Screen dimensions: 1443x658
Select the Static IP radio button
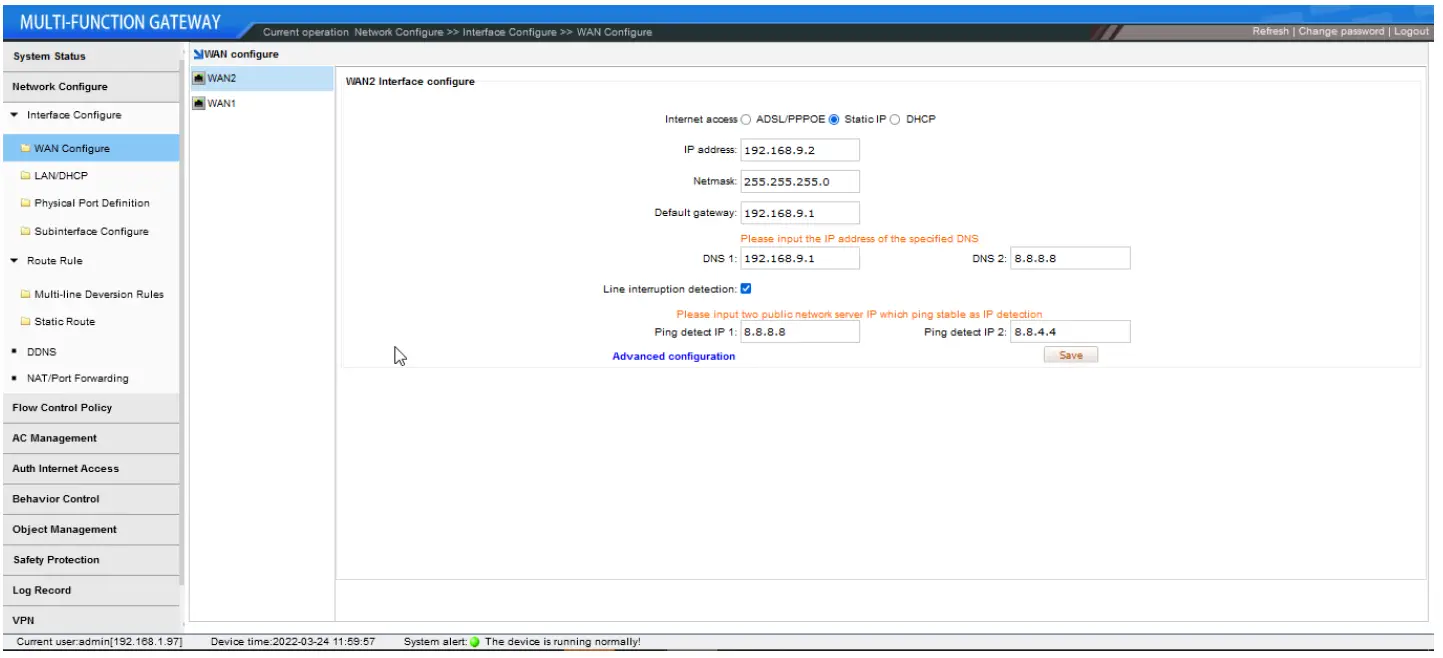point(834,119)
